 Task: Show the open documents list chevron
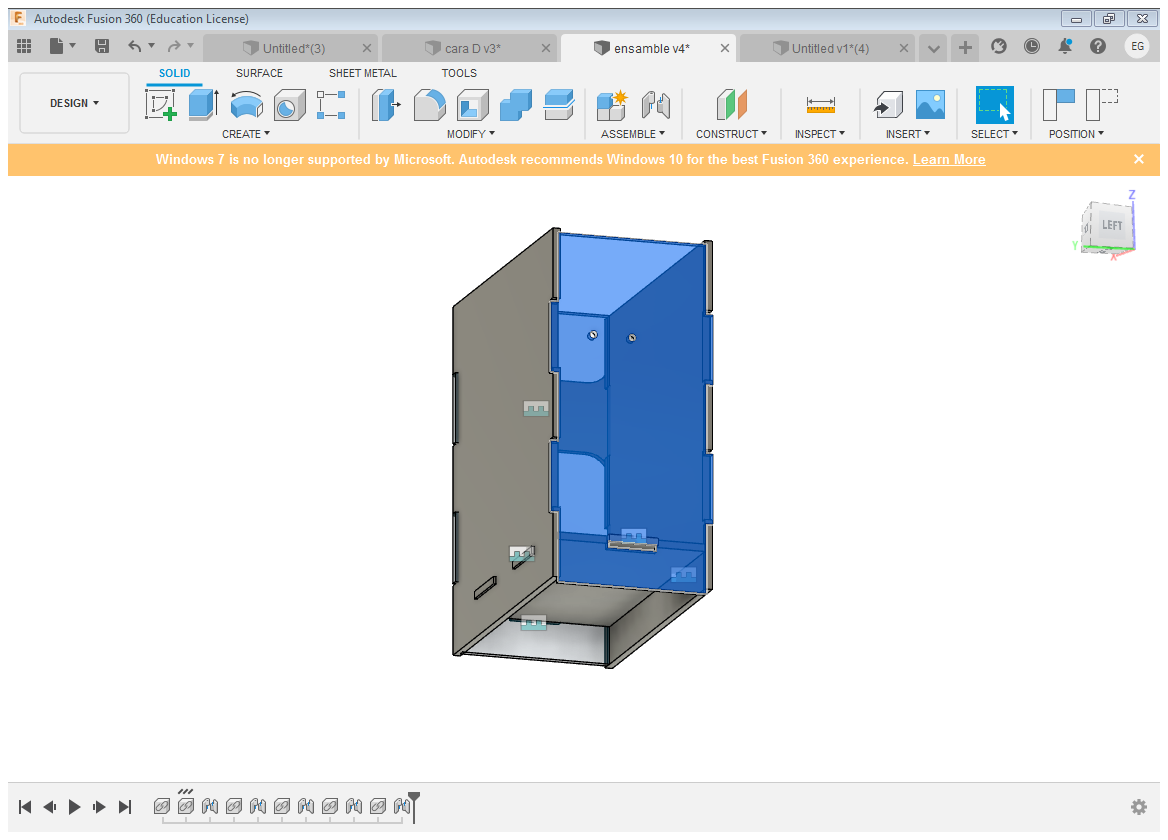coord(933,48)
